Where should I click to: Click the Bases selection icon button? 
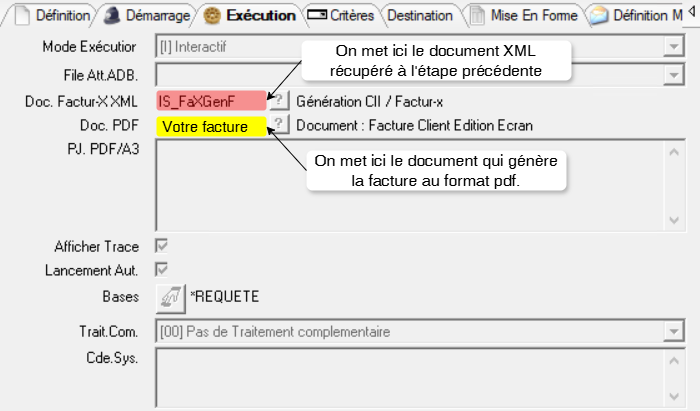171,297
